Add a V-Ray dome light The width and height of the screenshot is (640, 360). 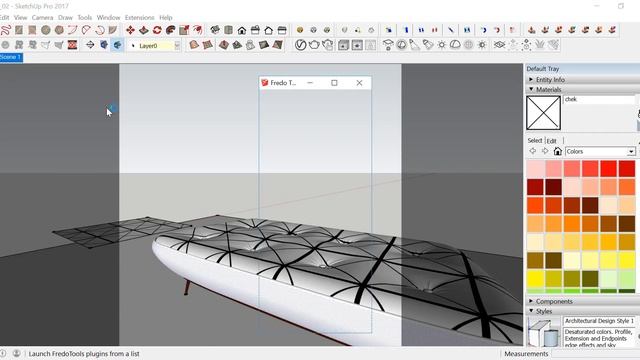[x=455, y=45]
